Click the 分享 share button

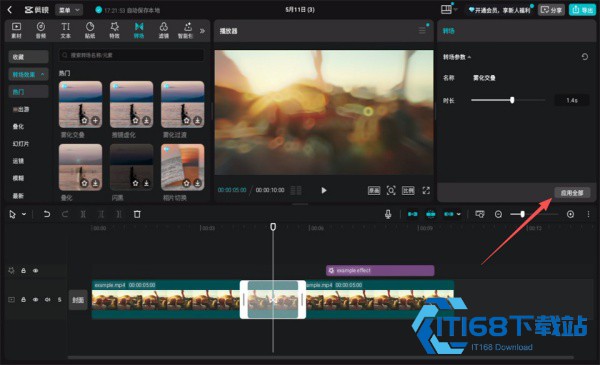click(551, 10)
